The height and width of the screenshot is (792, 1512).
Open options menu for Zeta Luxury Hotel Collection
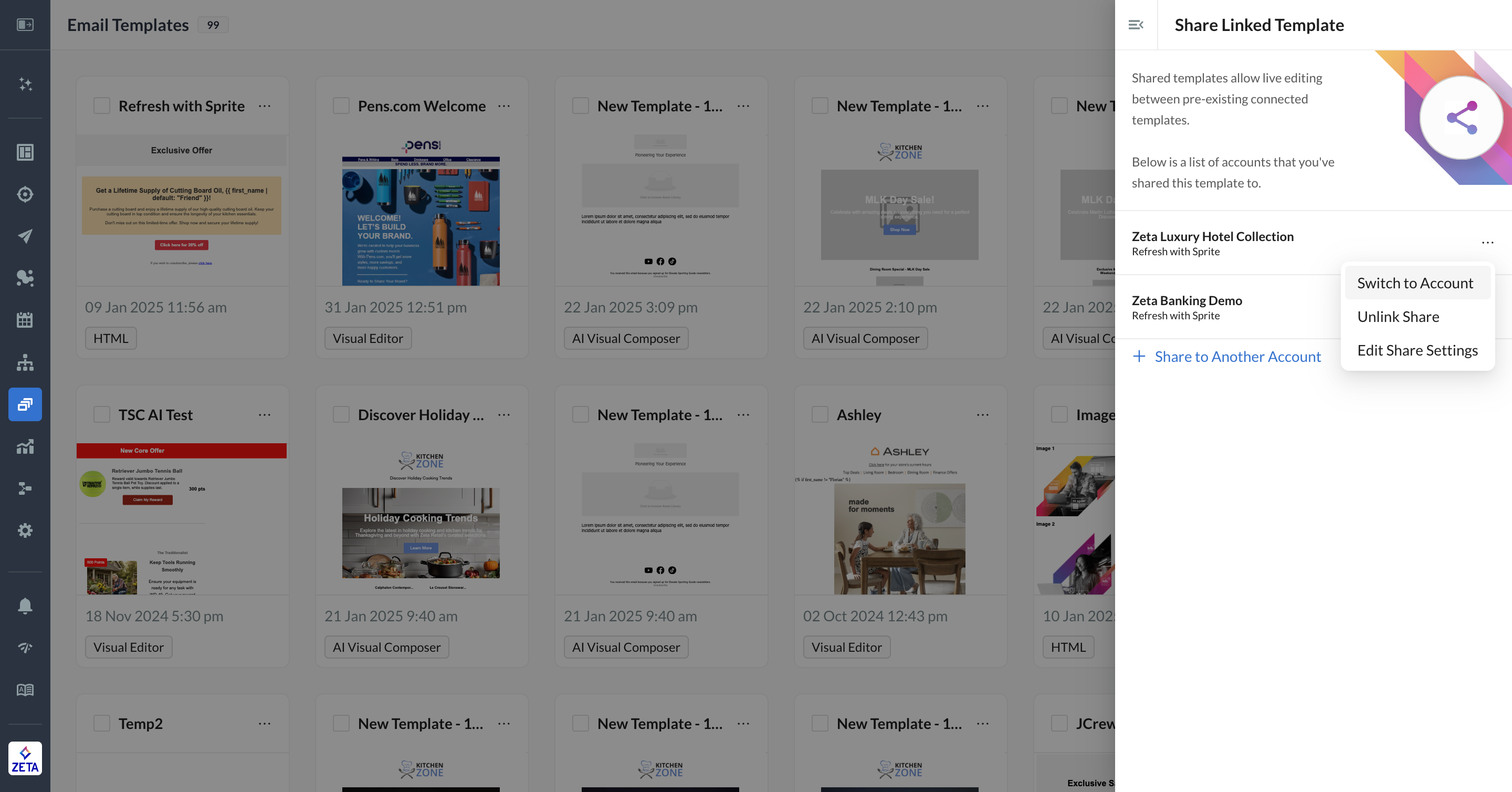(x=1487, y=243)
